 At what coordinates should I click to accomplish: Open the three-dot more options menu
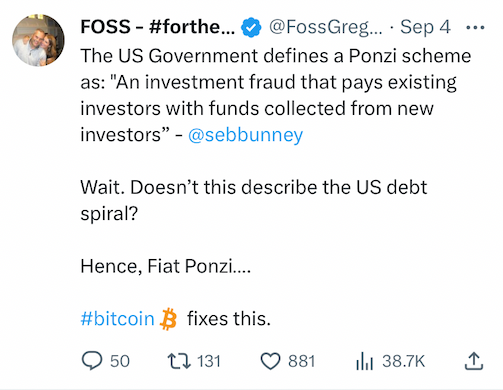[x=475, y=27]
